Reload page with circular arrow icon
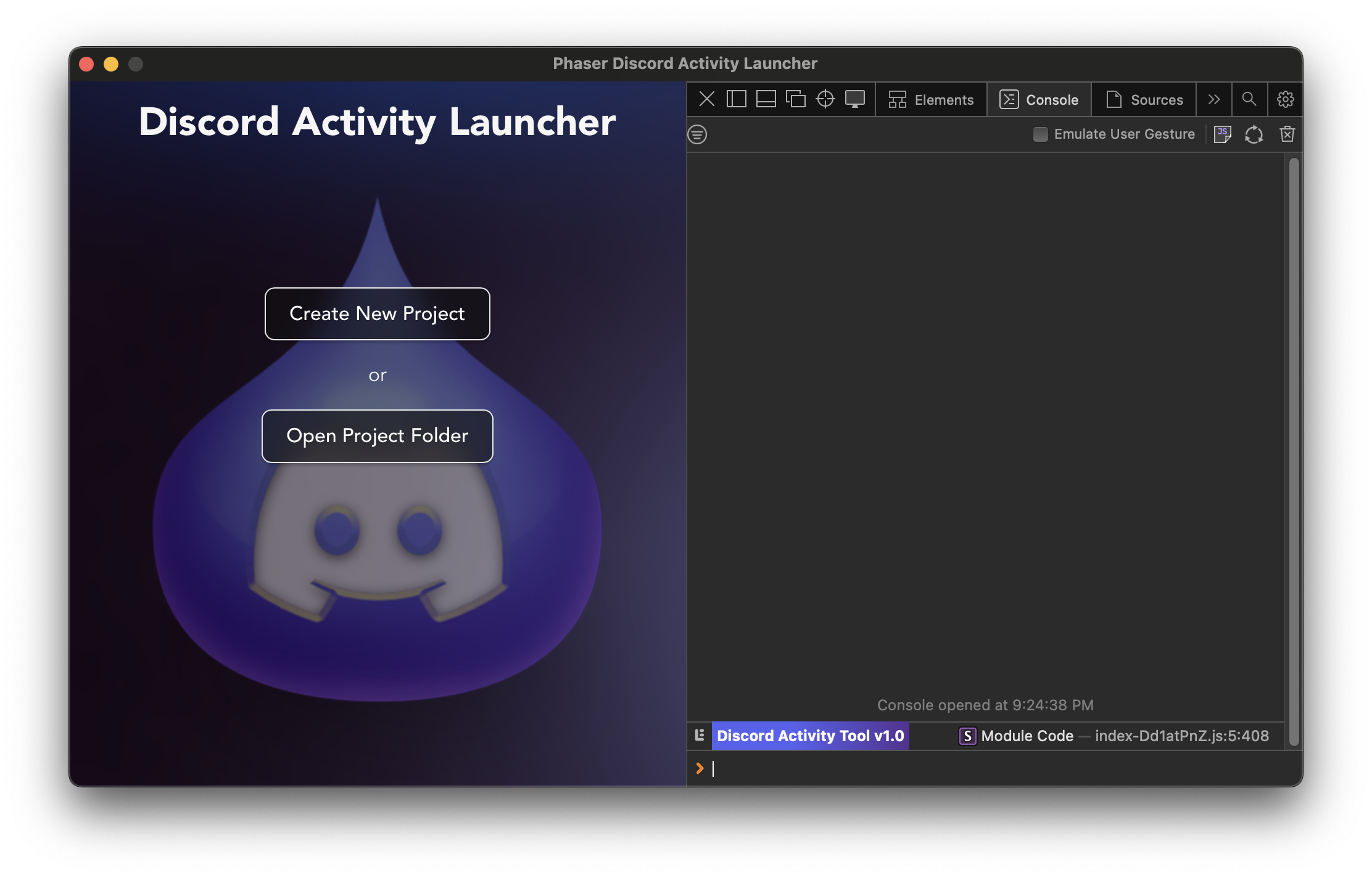Screen dimensions: 1372x878 (x=1254, y=134)
